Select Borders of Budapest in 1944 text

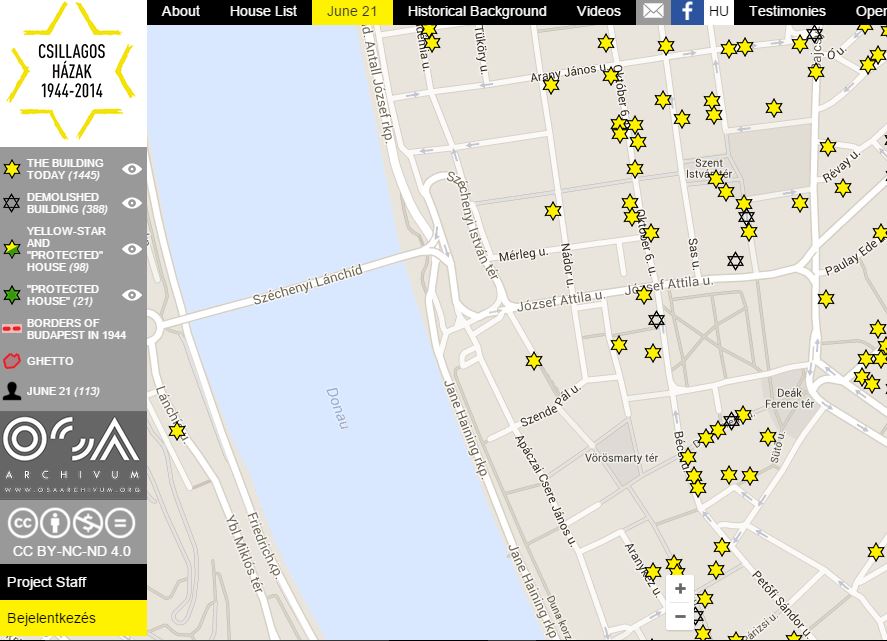76,329
